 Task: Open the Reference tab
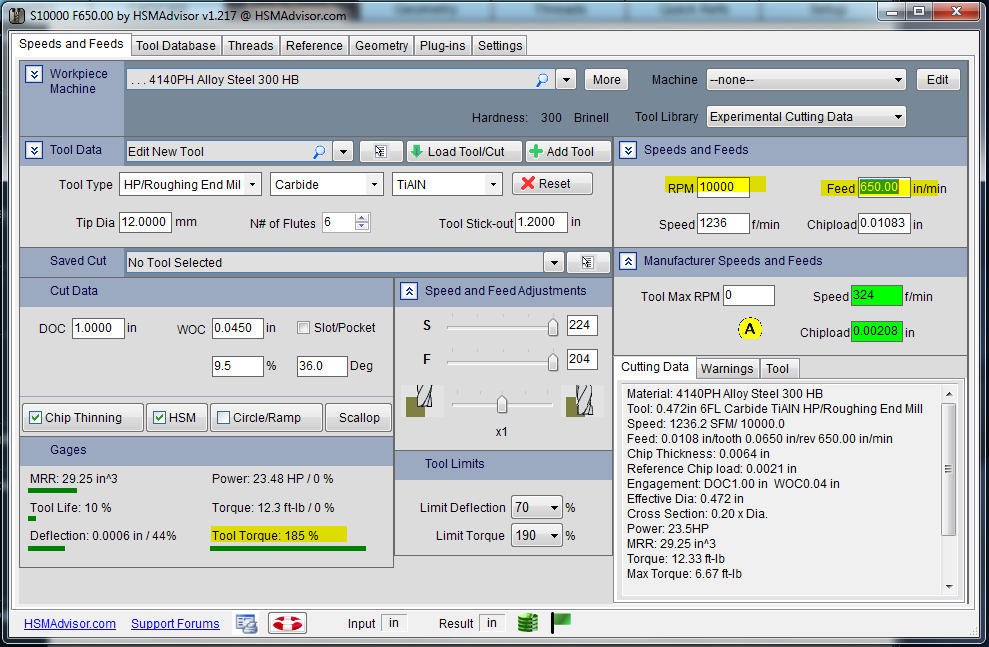[314, 45]
